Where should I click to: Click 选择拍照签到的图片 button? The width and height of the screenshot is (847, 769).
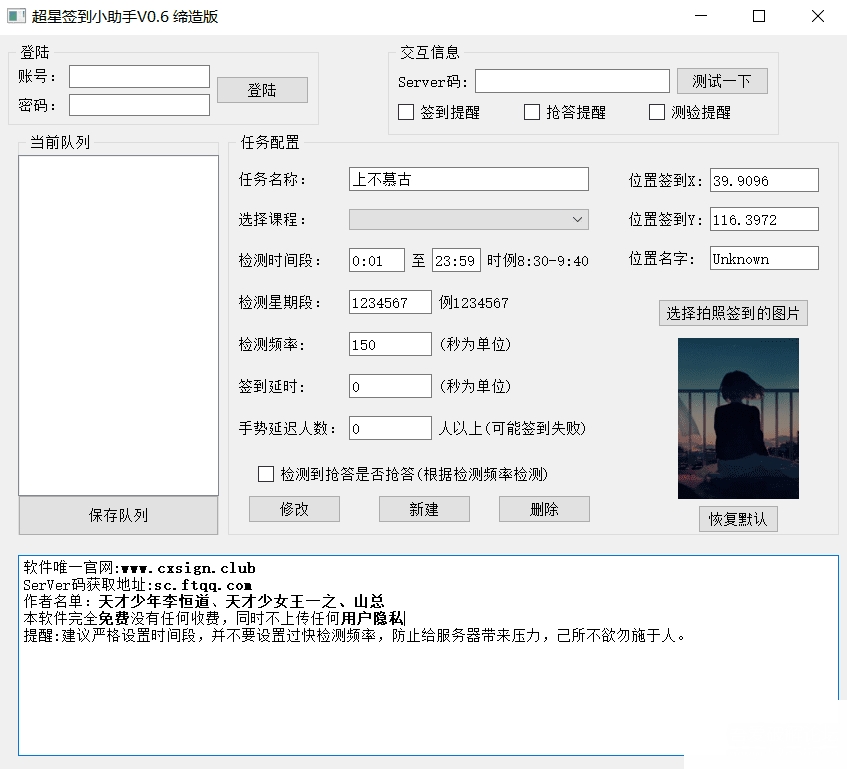pos(733,312)
